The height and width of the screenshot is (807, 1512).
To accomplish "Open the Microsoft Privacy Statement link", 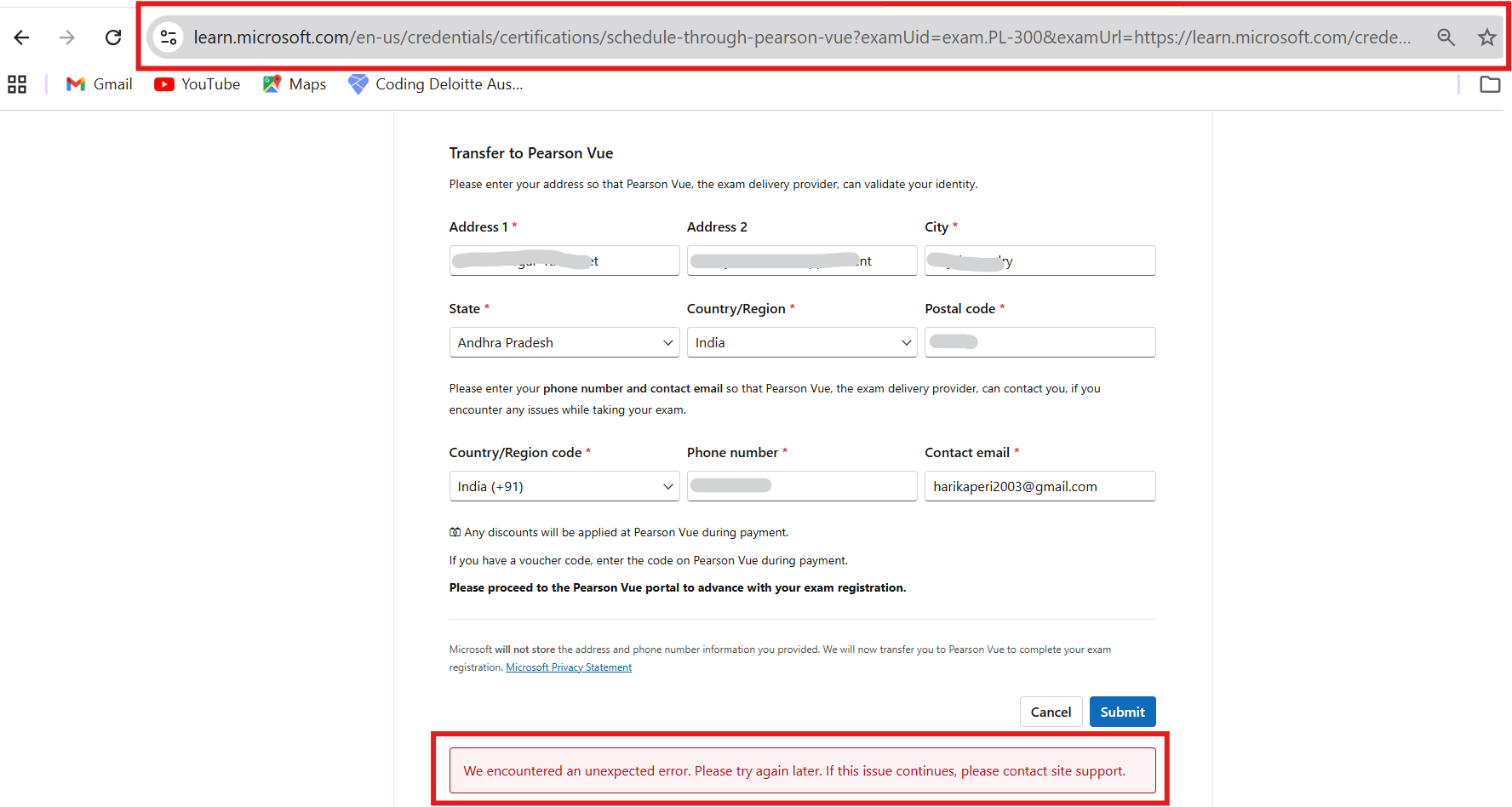I will [569, 667].
